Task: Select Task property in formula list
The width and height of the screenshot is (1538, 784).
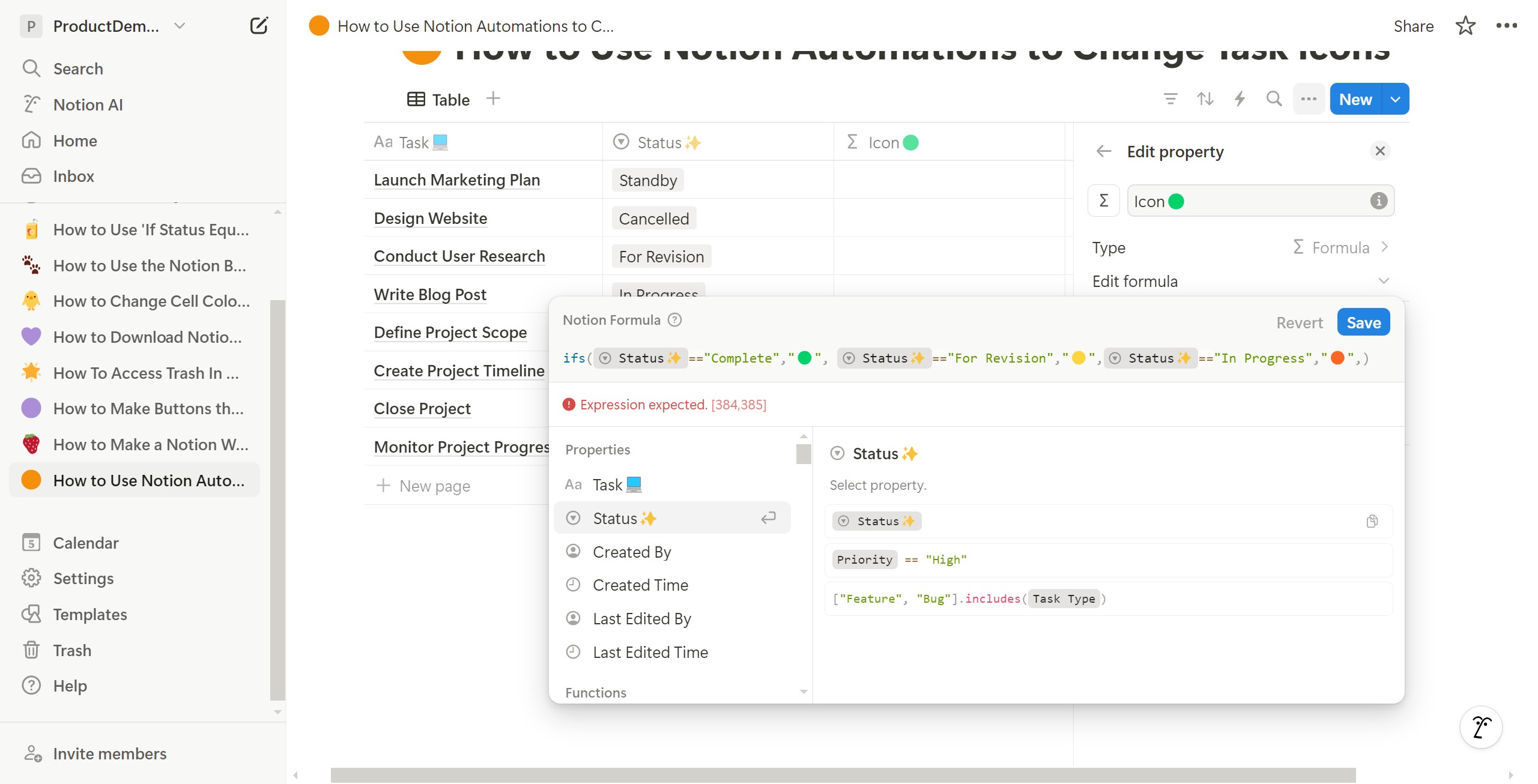Action: coord(672,485)
